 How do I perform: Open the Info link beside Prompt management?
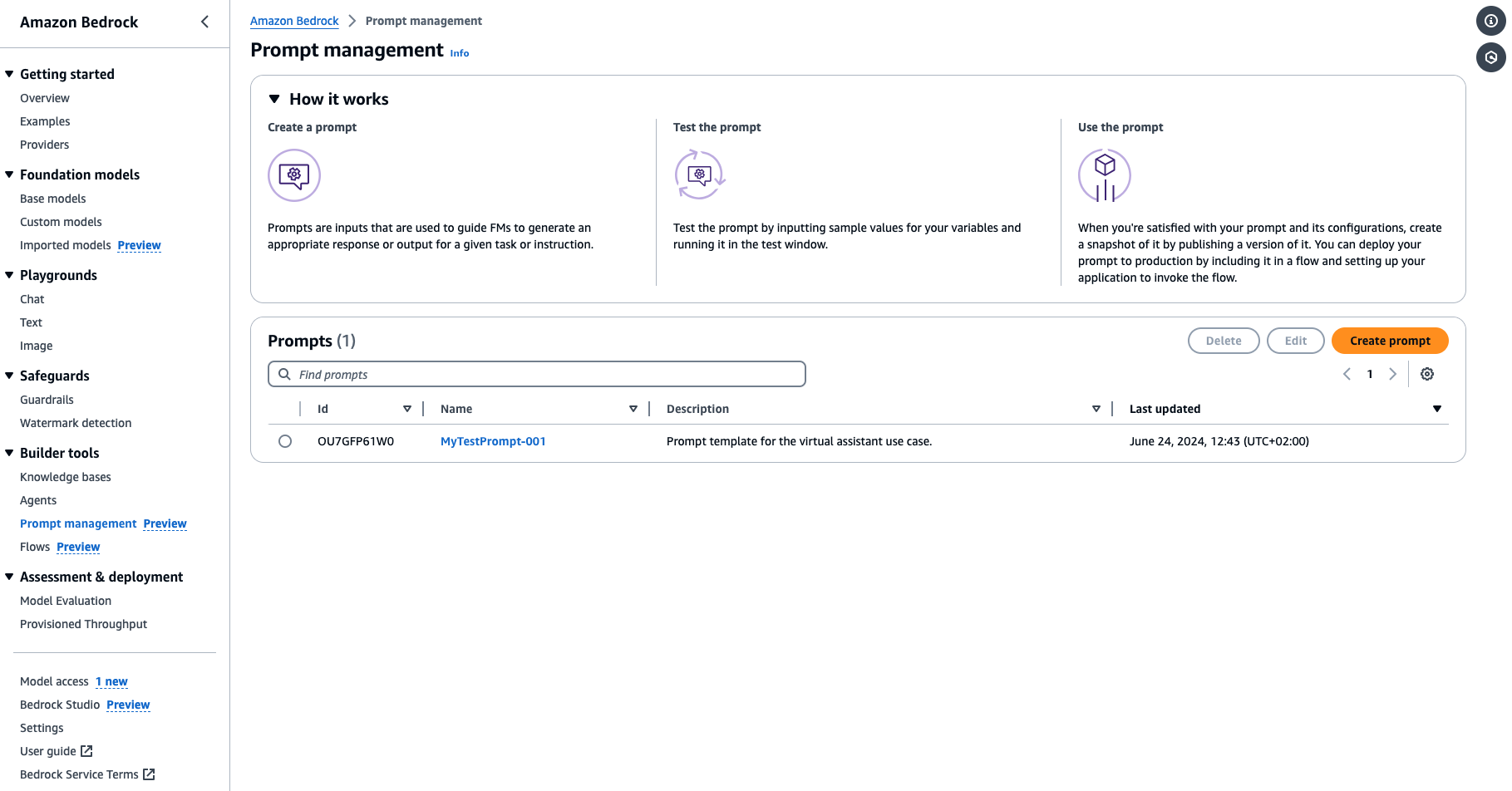coord(460,53)
